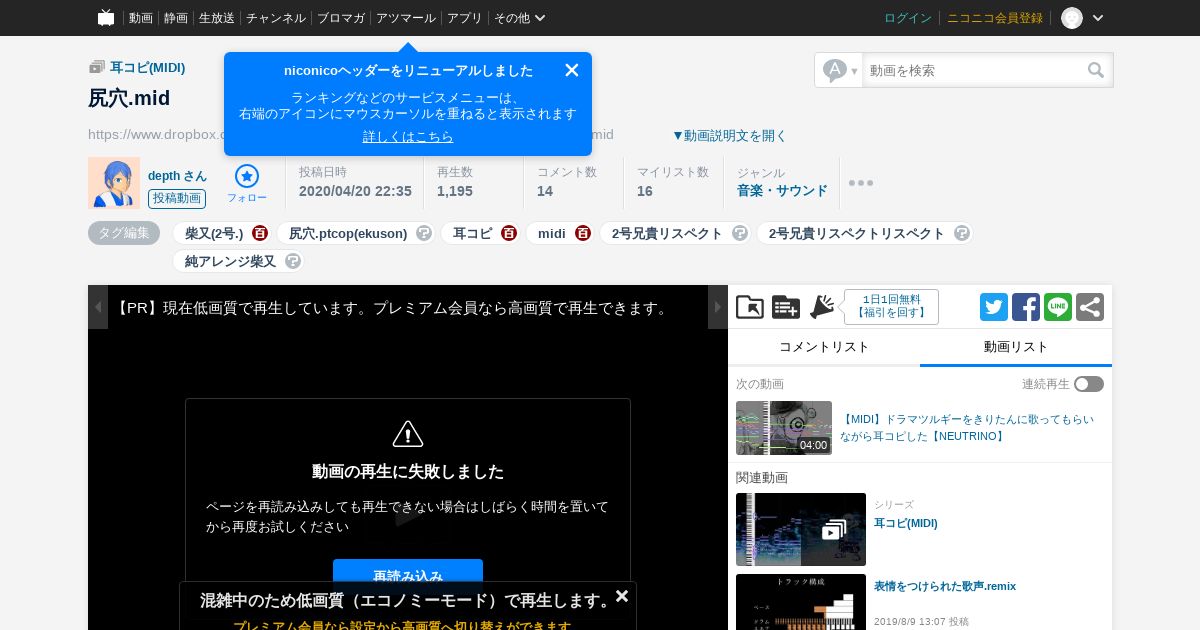Switch to the コメントリスト tab
This screenshot has width=1200, height=630.
pos(824,347)
